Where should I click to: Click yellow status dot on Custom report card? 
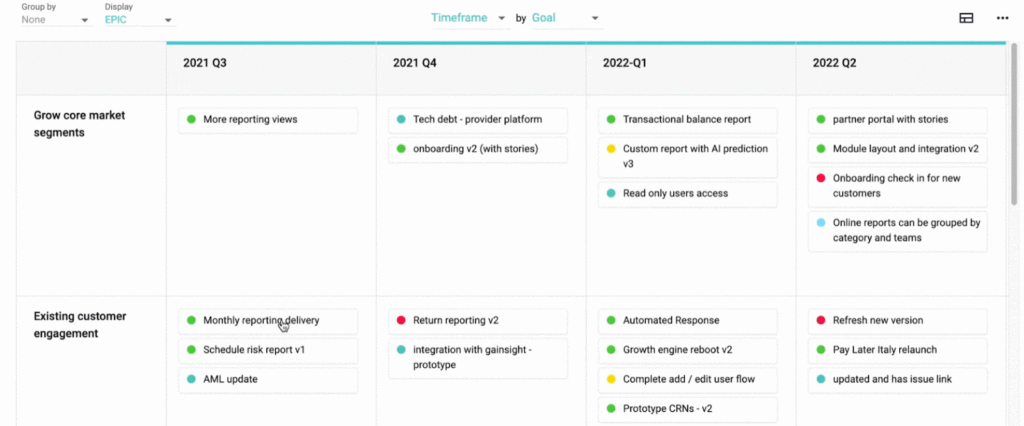[x=611, y=149]
